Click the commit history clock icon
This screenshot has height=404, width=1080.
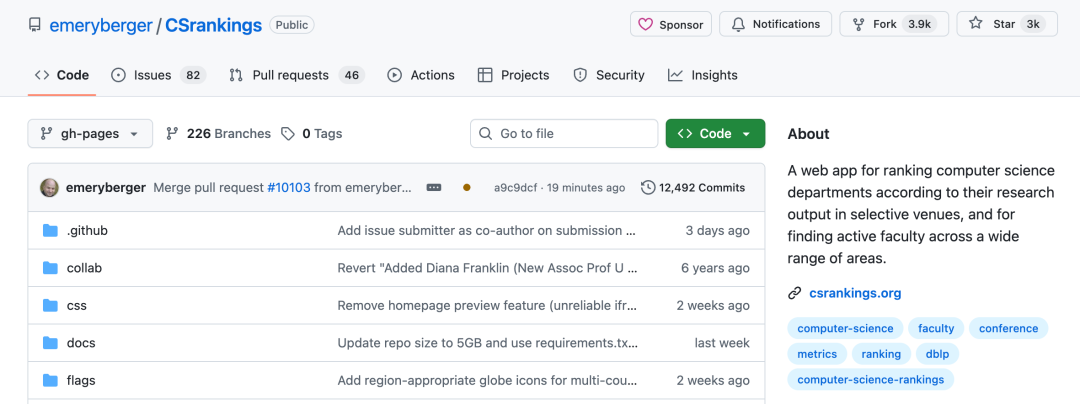click(x=648, y=188)
